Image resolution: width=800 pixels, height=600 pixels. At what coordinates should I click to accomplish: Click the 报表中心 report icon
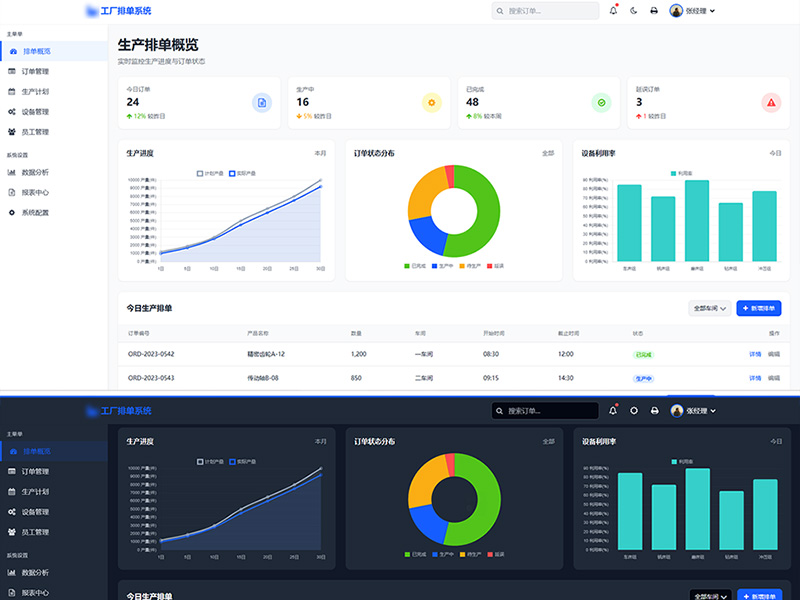pyautogui.click(x=12, y=192)
